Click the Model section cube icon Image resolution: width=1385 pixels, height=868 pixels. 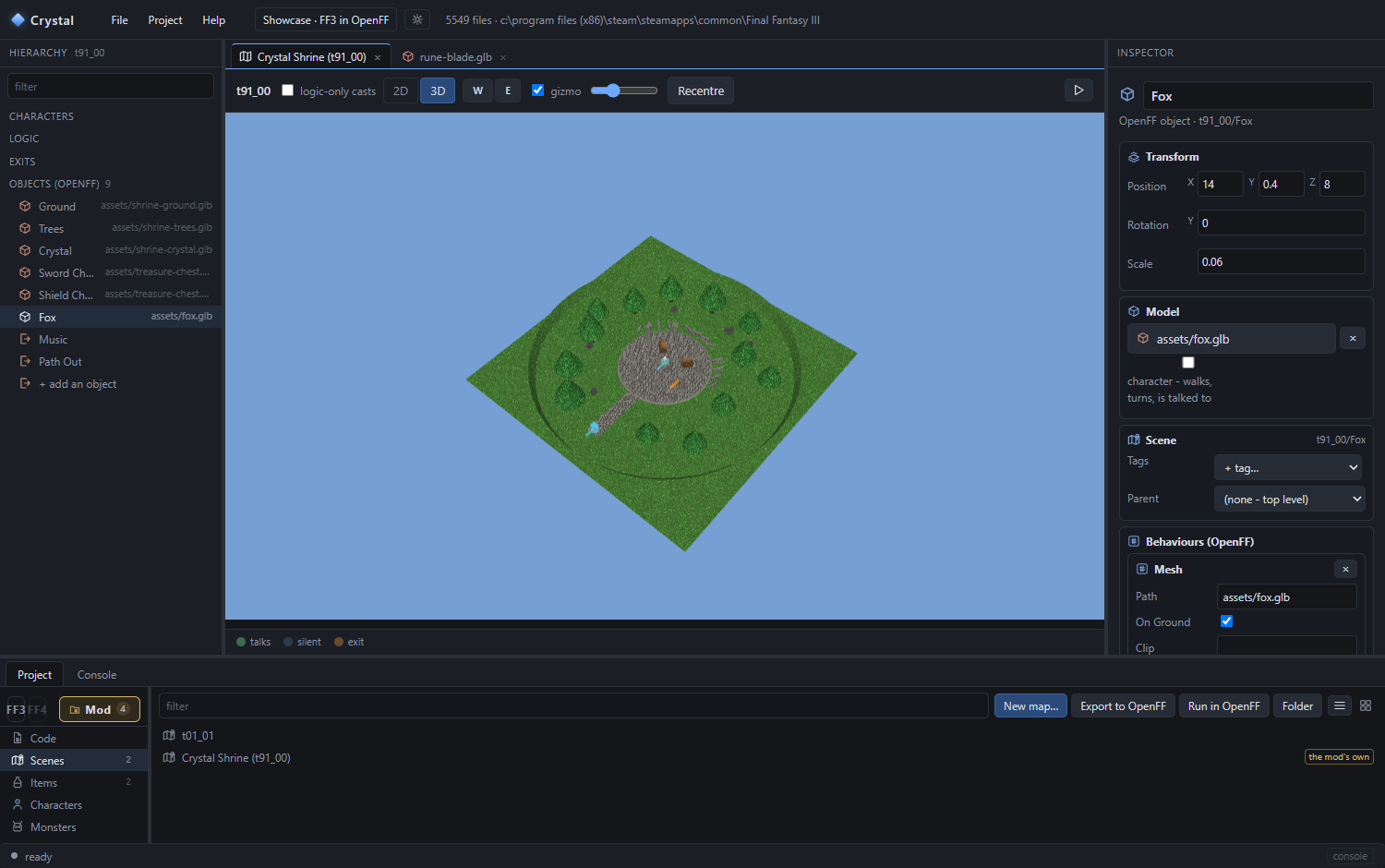point(1134,311)
